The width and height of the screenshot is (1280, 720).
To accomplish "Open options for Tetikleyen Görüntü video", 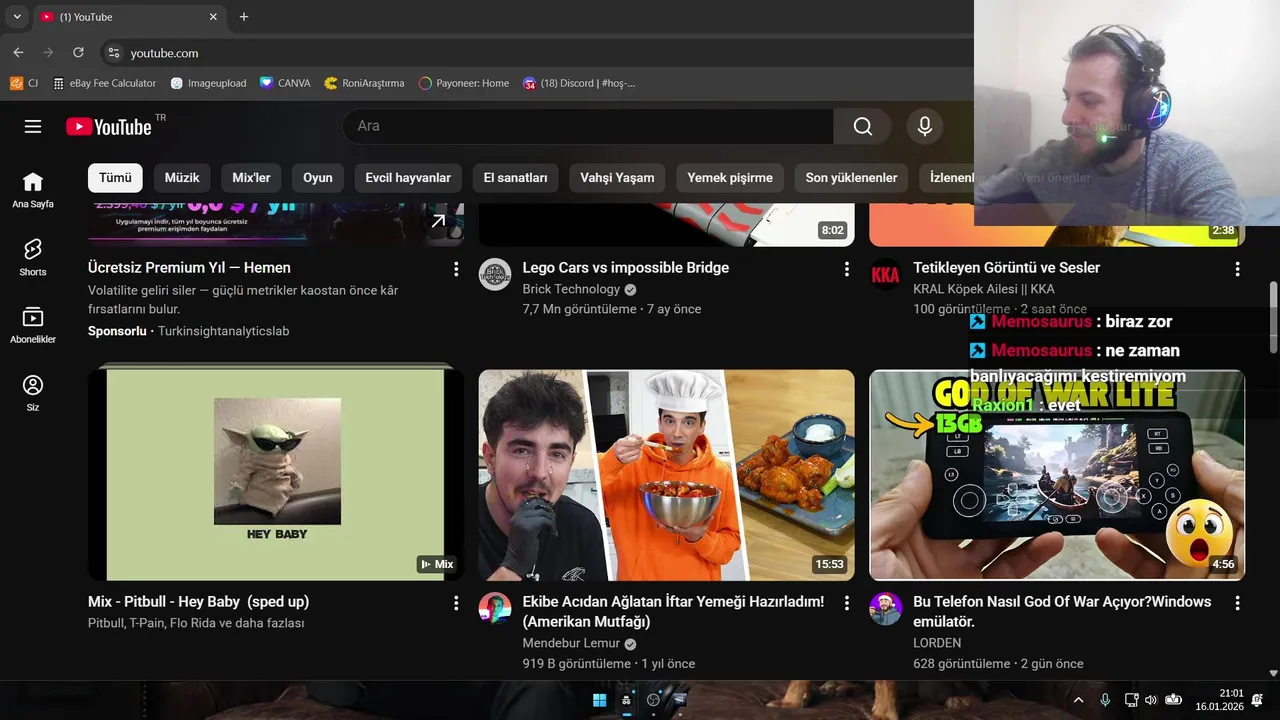I will (1237, 269).
